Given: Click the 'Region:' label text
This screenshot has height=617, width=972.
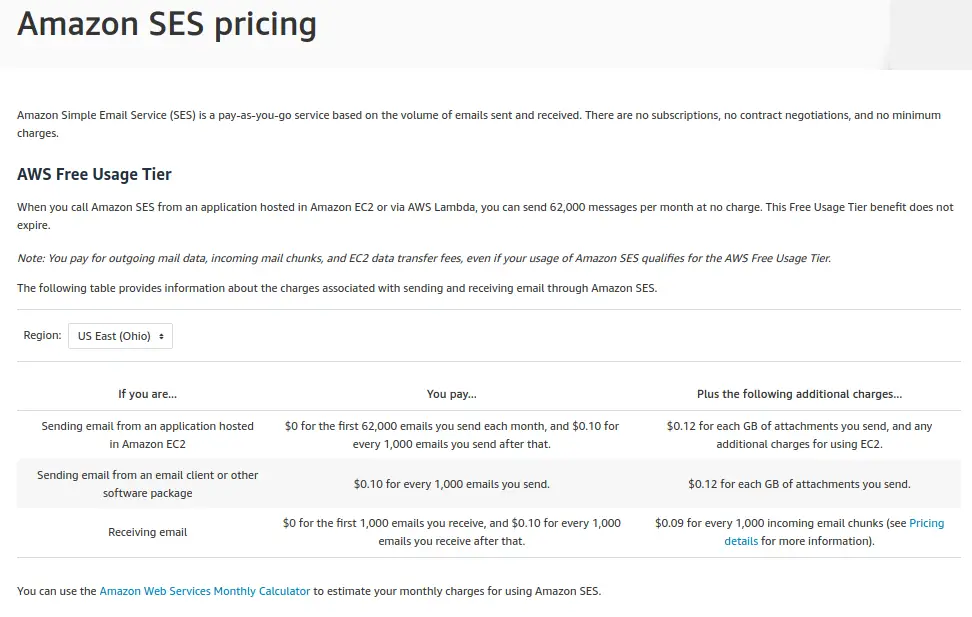Looking at the screenshot, I should [x=42, y=335].
